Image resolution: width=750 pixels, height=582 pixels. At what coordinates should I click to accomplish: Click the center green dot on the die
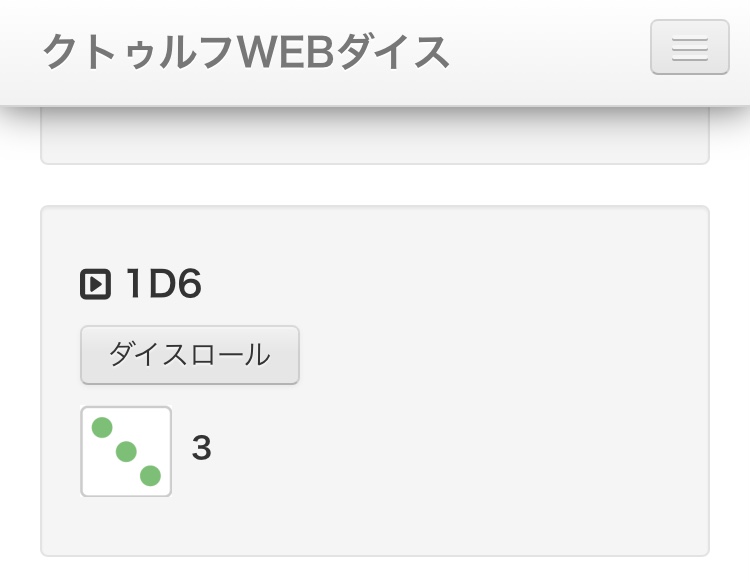(126, 452)
